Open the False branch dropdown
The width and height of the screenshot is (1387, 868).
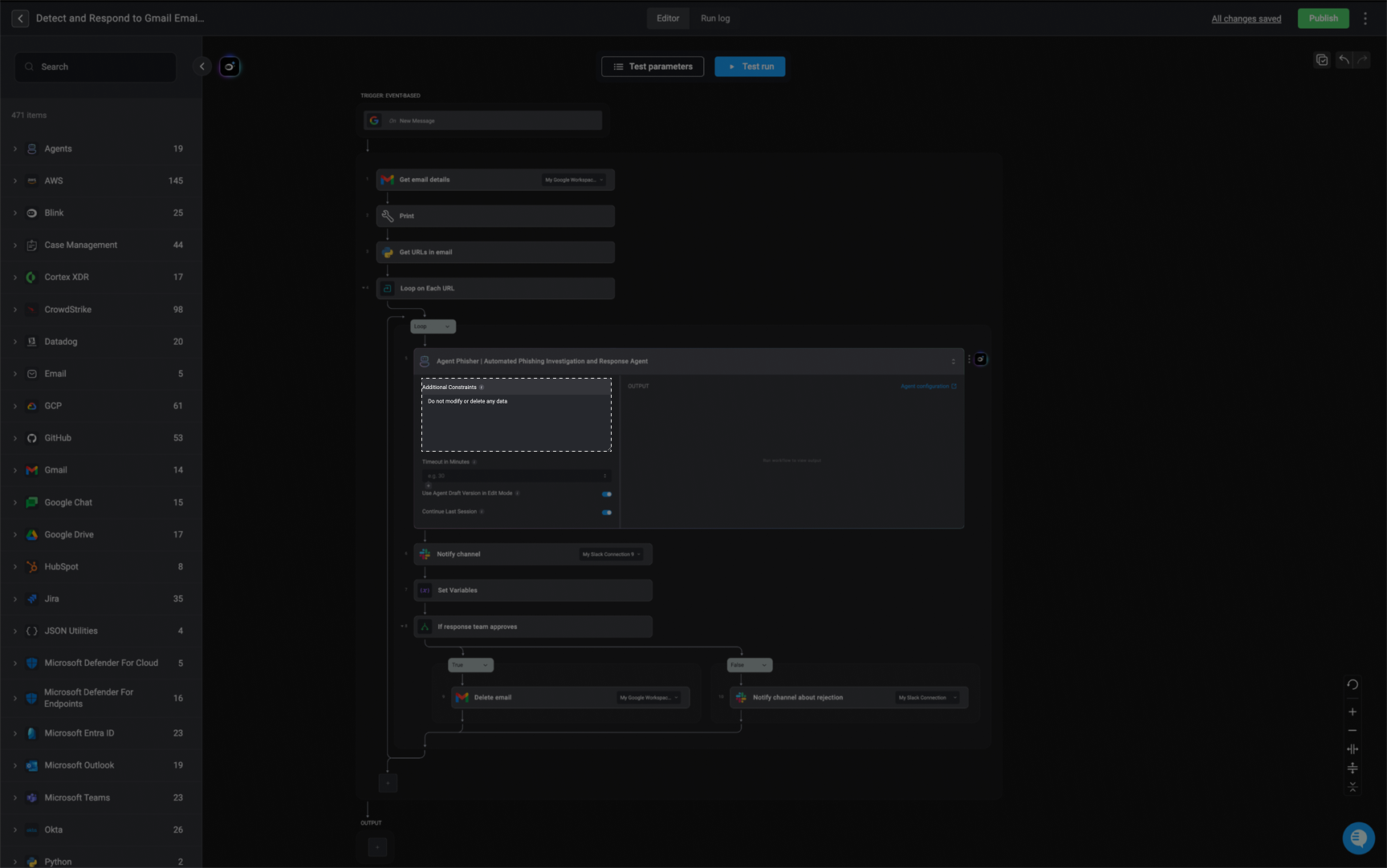pos(750,665)
